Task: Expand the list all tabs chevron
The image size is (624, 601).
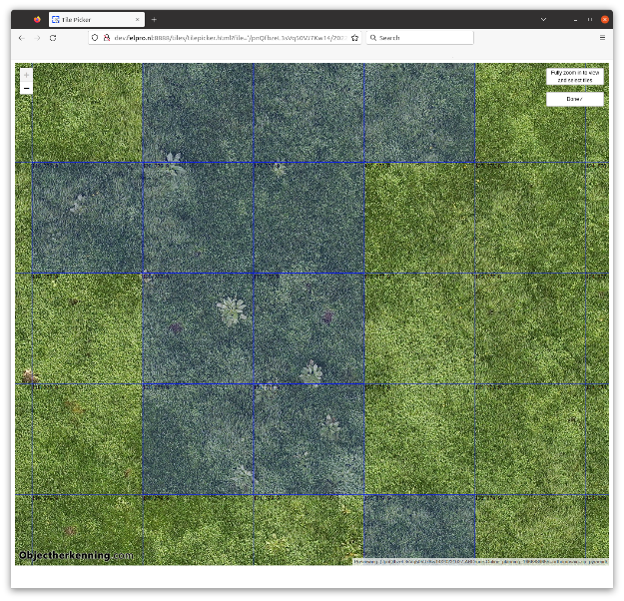Action: pyautogui.click(x=543, y=19)
